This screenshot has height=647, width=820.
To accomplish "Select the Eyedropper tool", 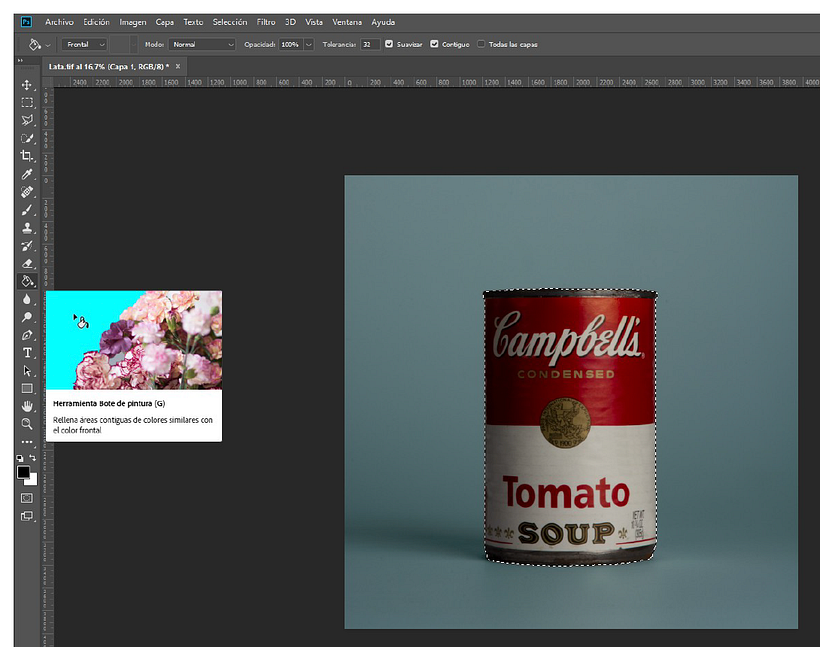I will click(x=27, y=174).
